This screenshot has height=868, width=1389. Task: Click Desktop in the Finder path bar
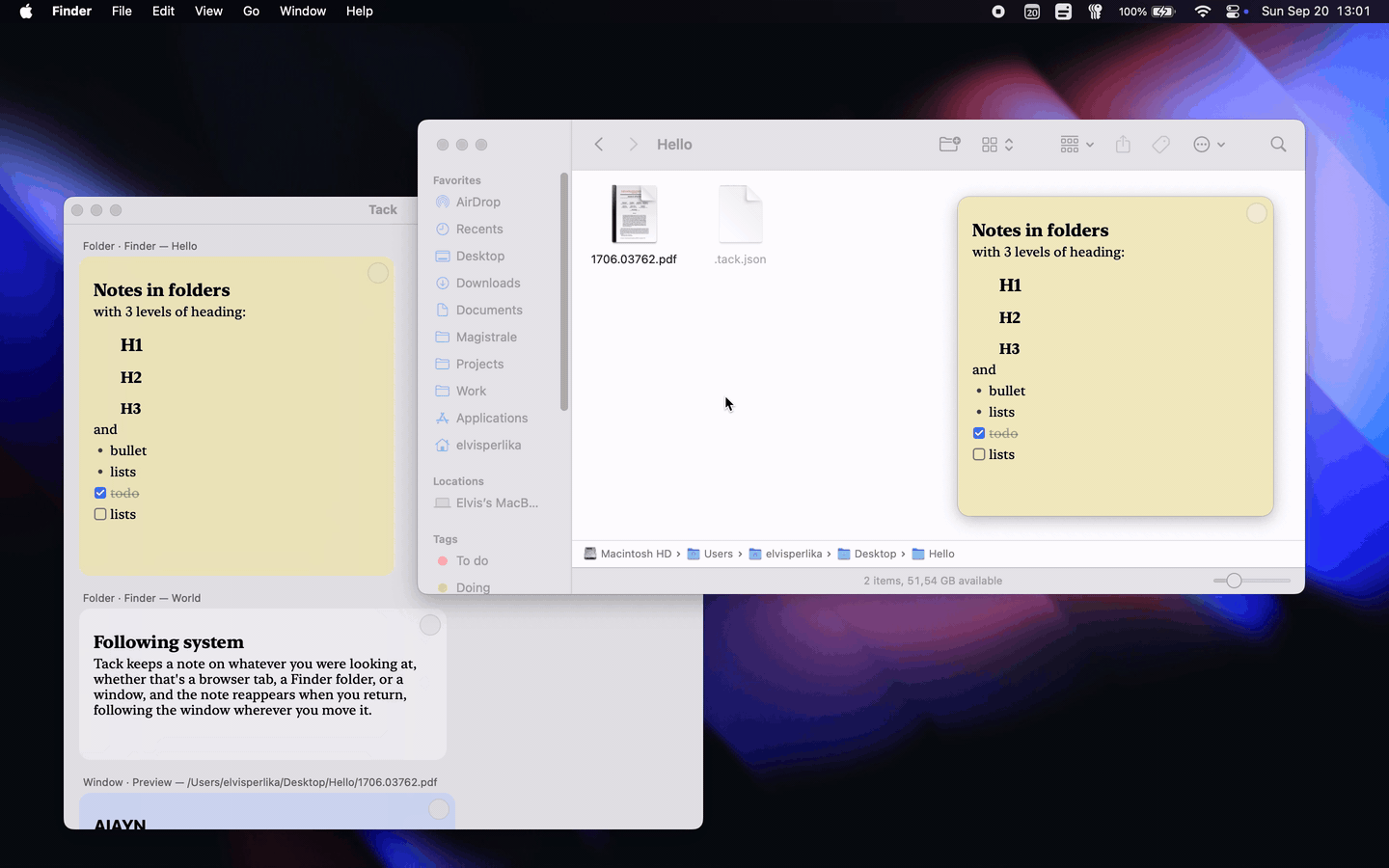pos(867,554)
